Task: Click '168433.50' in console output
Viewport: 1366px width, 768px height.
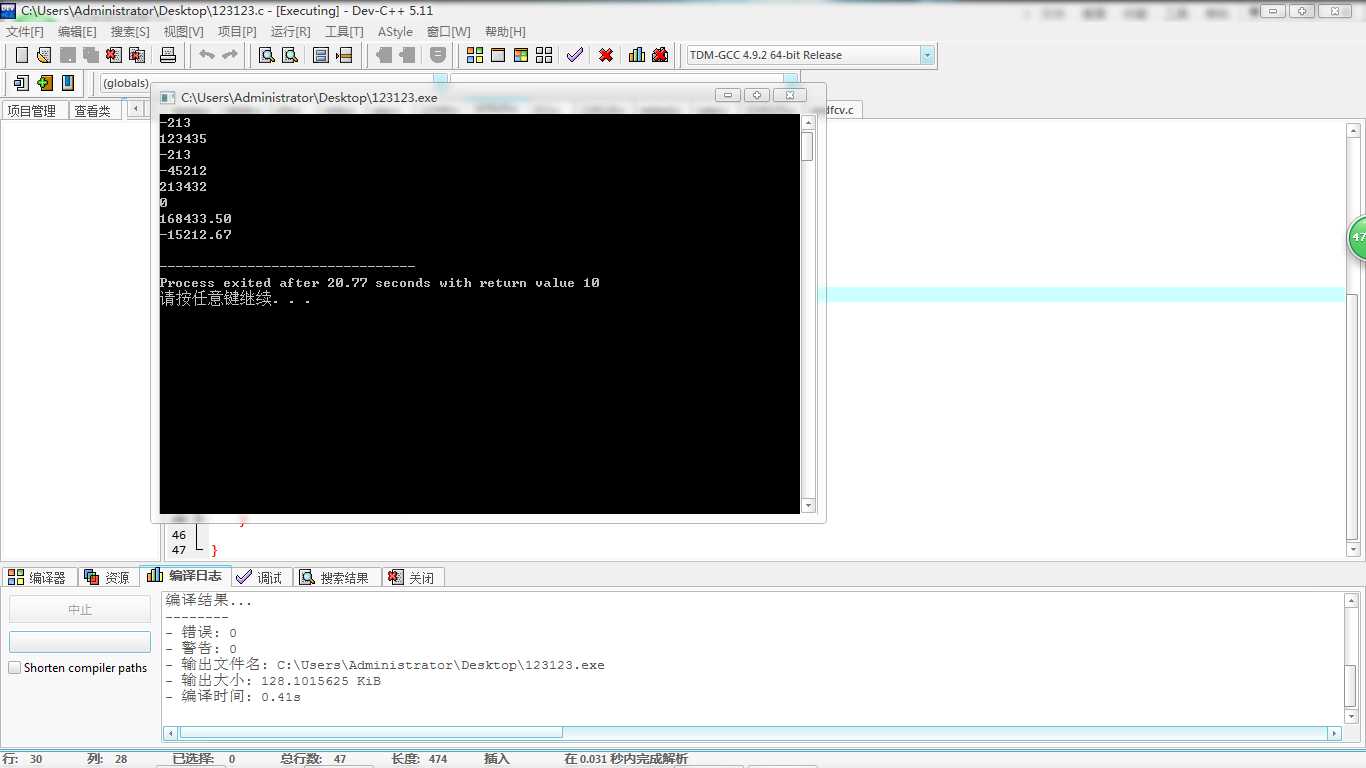Action: coord(195,219)
